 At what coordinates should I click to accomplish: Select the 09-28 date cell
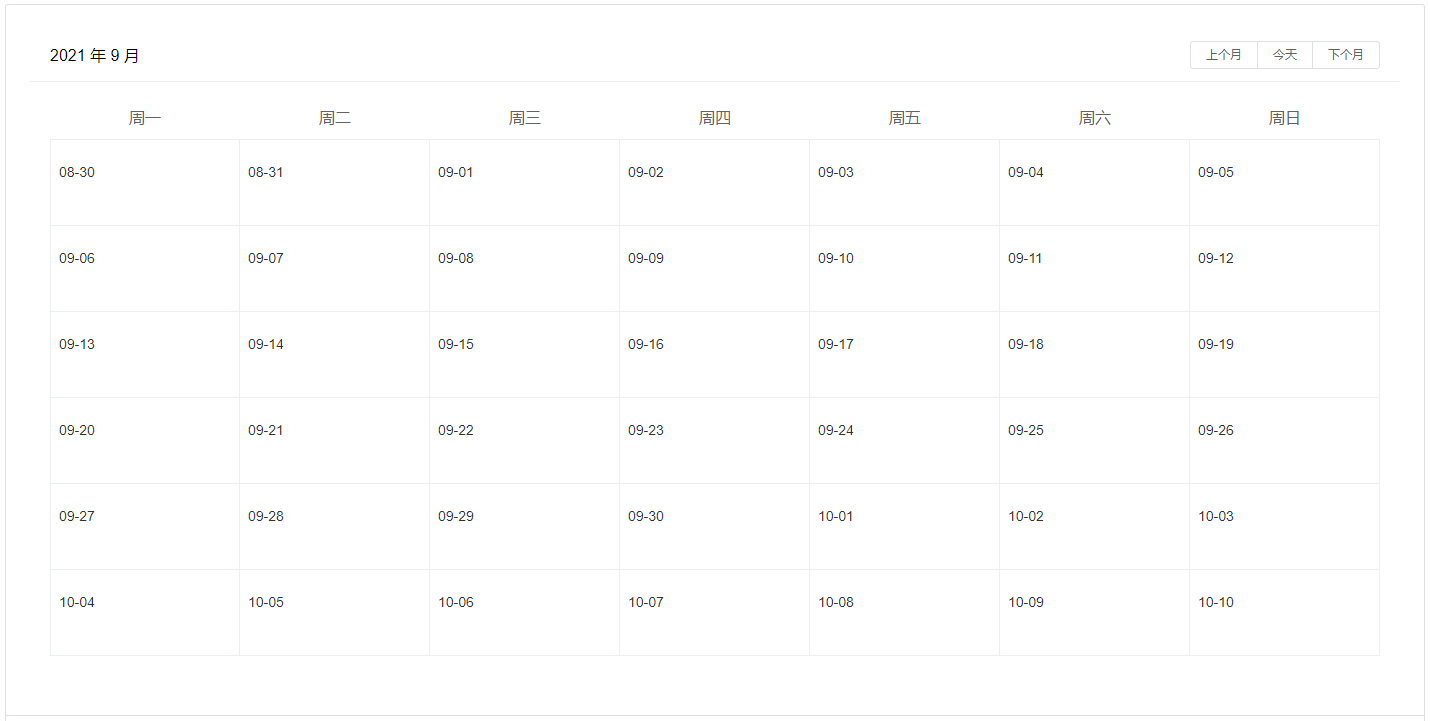pos(334,527)
